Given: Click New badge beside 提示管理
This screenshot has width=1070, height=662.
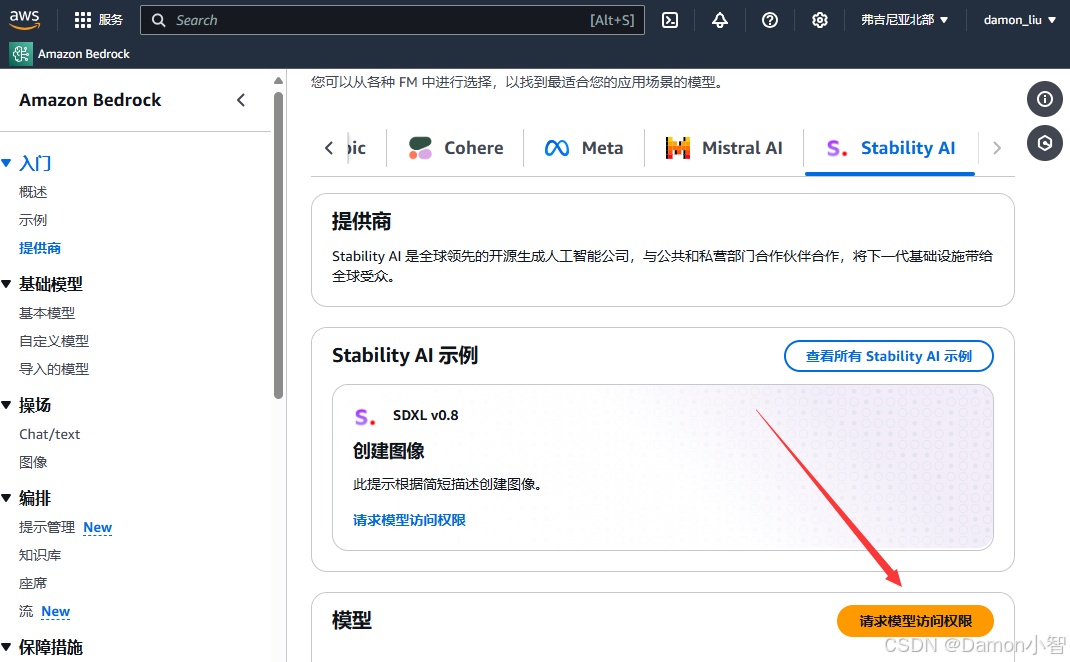Looking at the screenshot, I should click(x=98, y=528).
